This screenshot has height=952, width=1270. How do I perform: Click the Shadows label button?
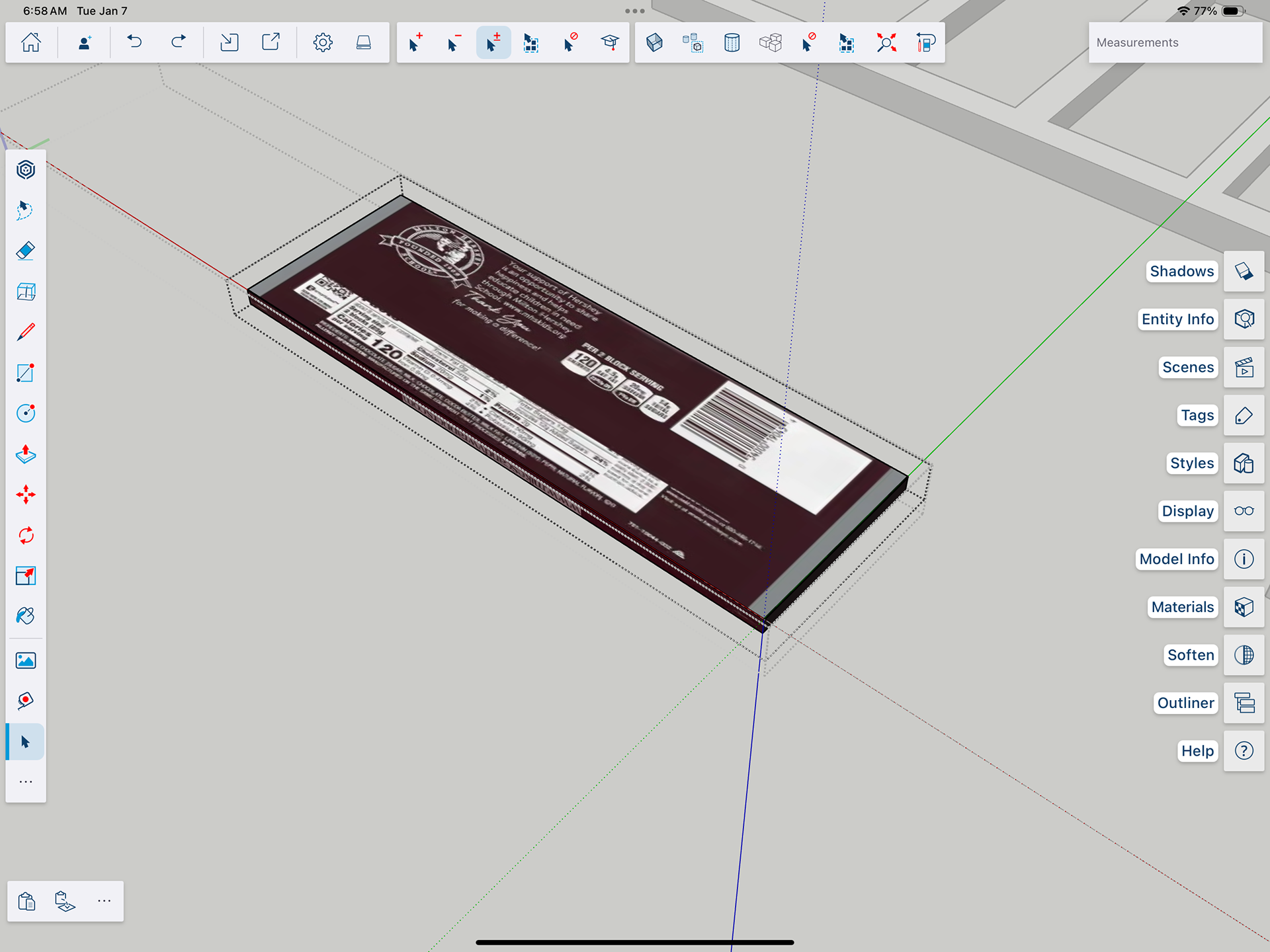click(1181, 271)
